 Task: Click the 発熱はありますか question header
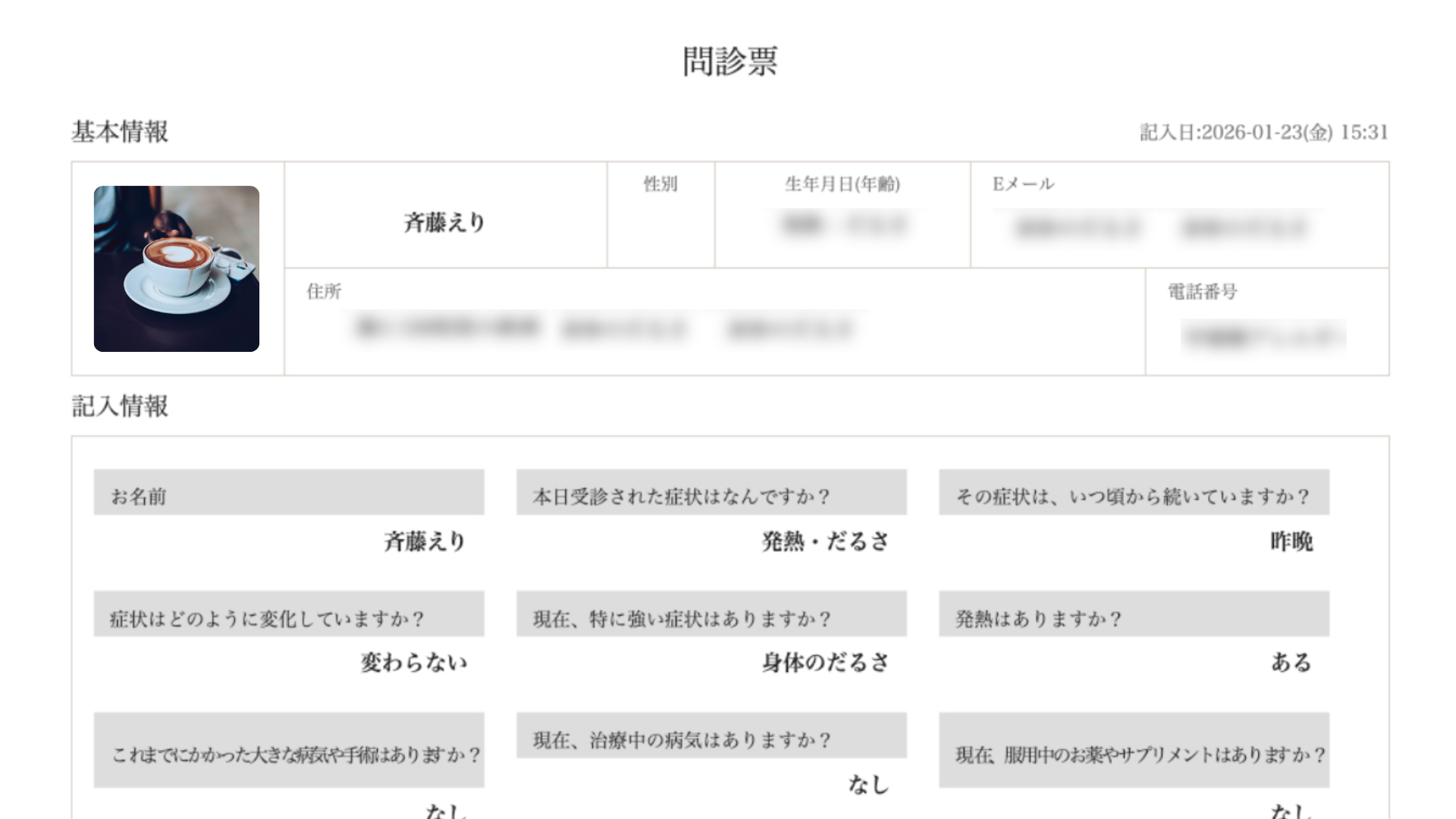coord(1133,618)
